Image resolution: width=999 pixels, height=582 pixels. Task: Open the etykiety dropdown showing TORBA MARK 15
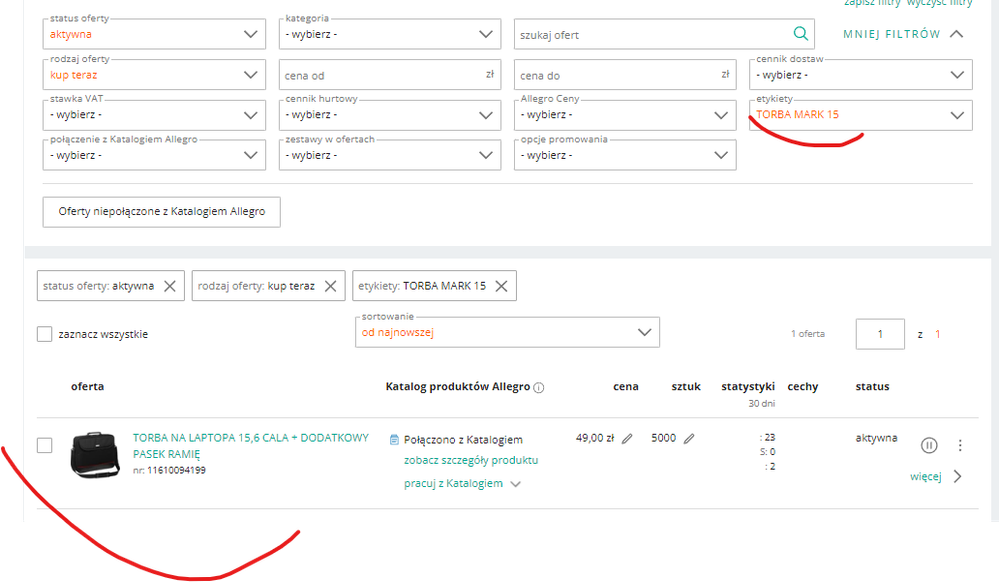pos(860,115)
